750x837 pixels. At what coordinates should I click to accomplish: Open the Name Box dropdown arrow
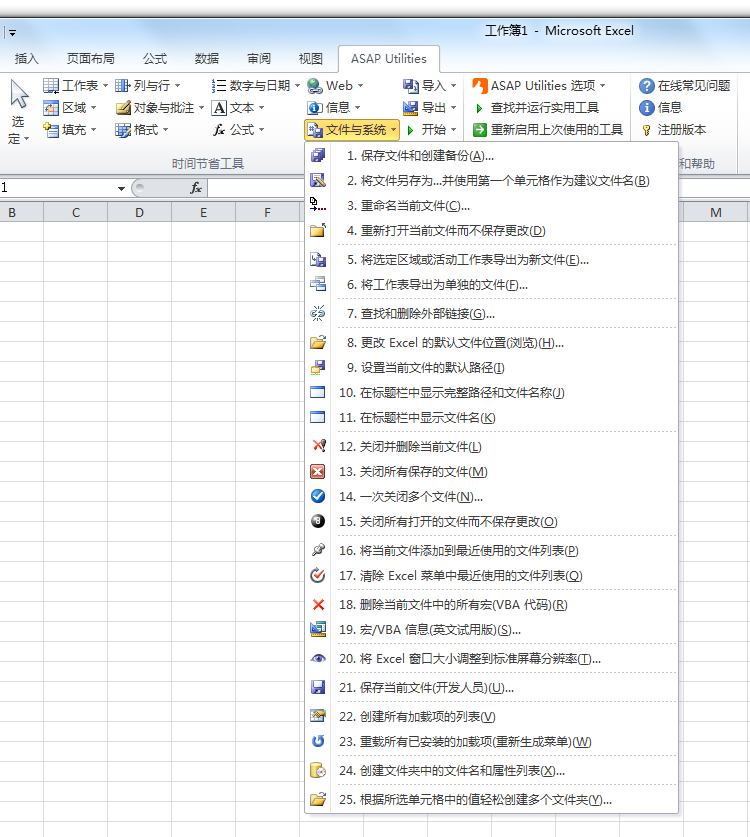[121, 188]
